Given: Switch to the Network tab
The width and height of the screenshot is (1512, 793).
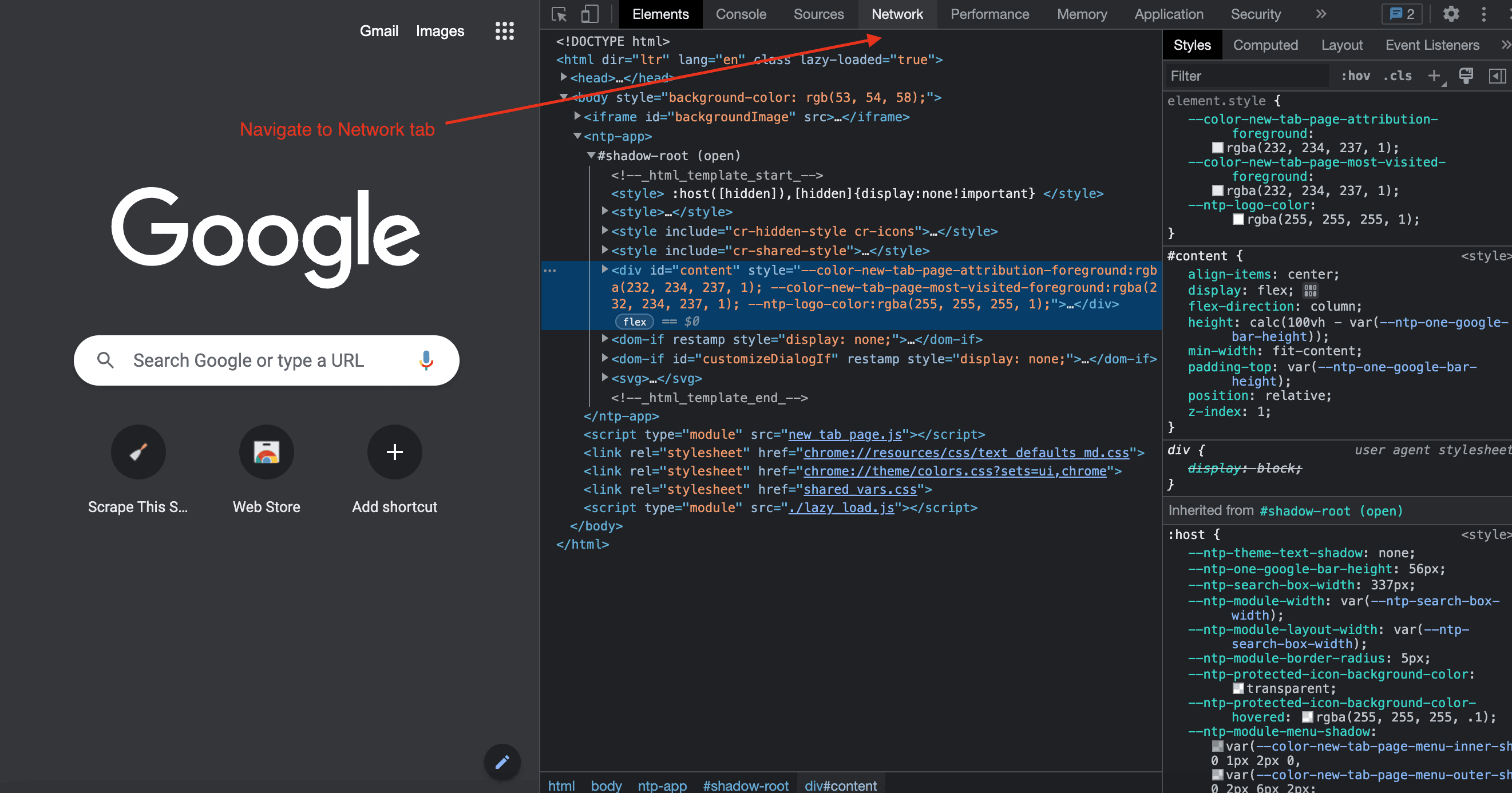Looking at the screenshot, I should click(897, 14).
